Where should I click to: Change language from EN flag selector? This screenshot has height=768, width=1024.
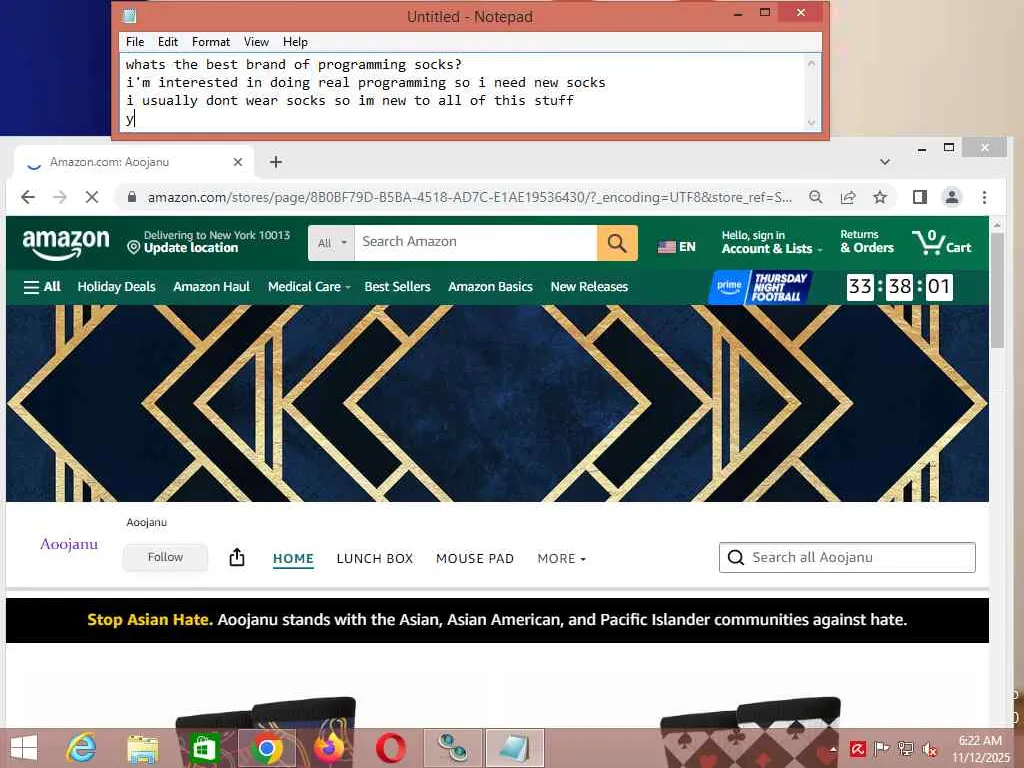[677, 247]
